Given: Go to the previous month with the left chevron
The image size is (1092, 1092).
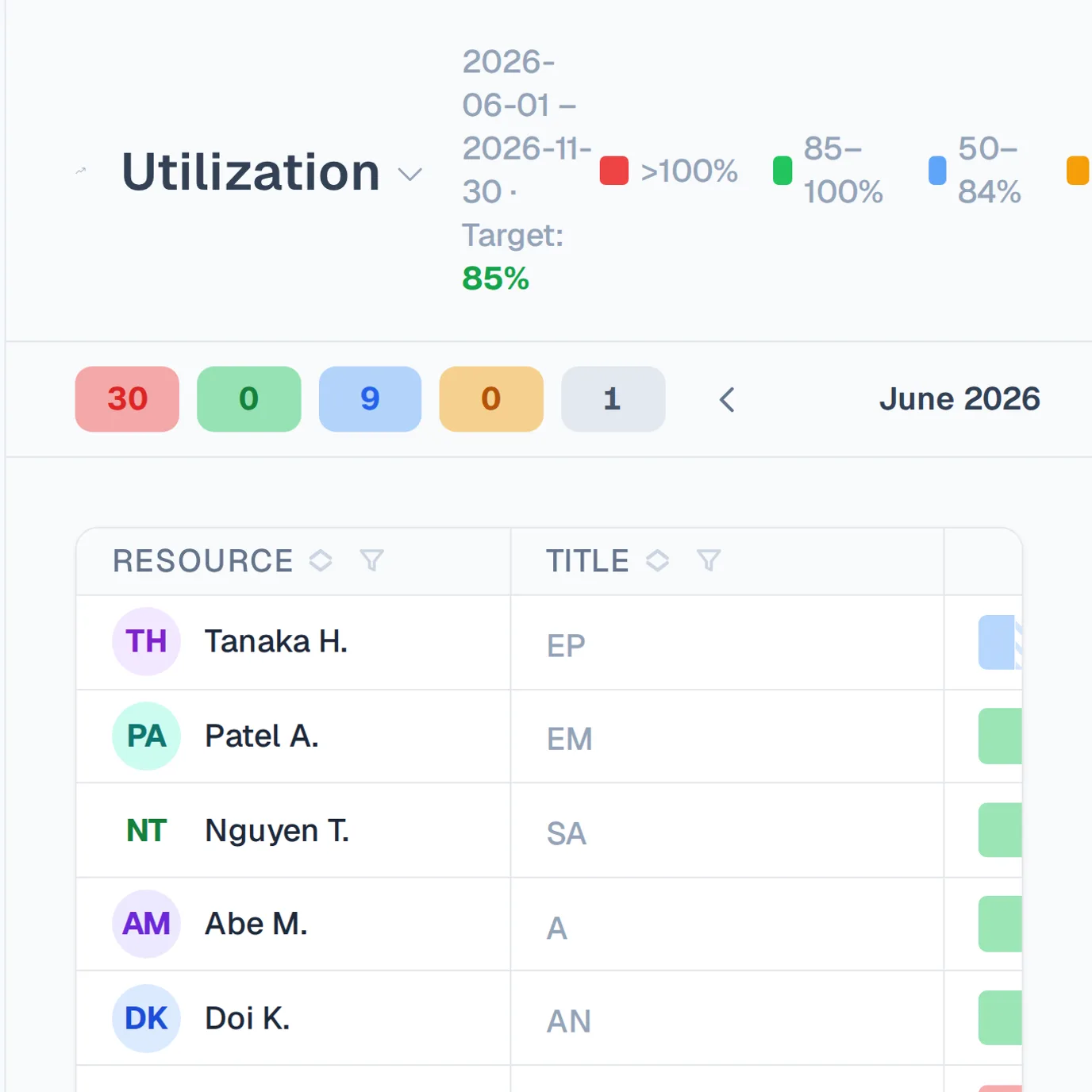Looking at the screenshot, I should coord(727,399).
